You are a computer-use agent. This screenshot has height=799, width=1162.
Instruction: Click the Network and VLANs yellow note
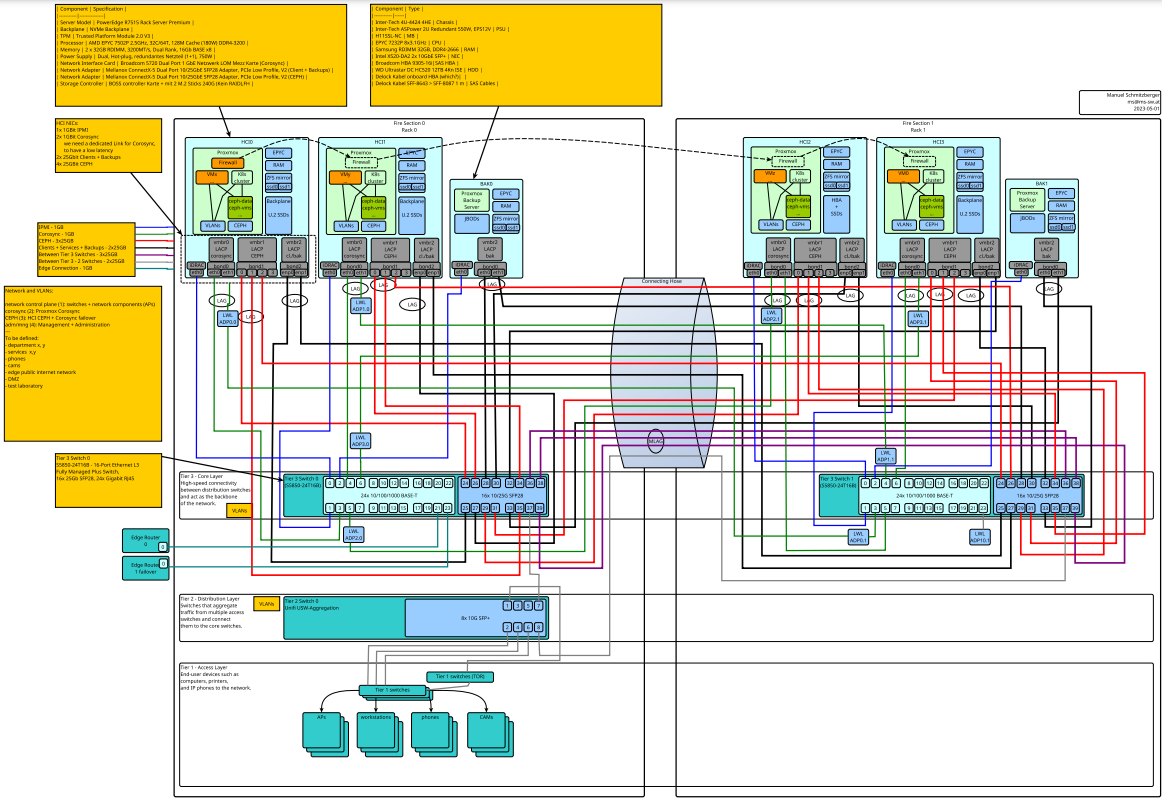[x=82, y=362]
